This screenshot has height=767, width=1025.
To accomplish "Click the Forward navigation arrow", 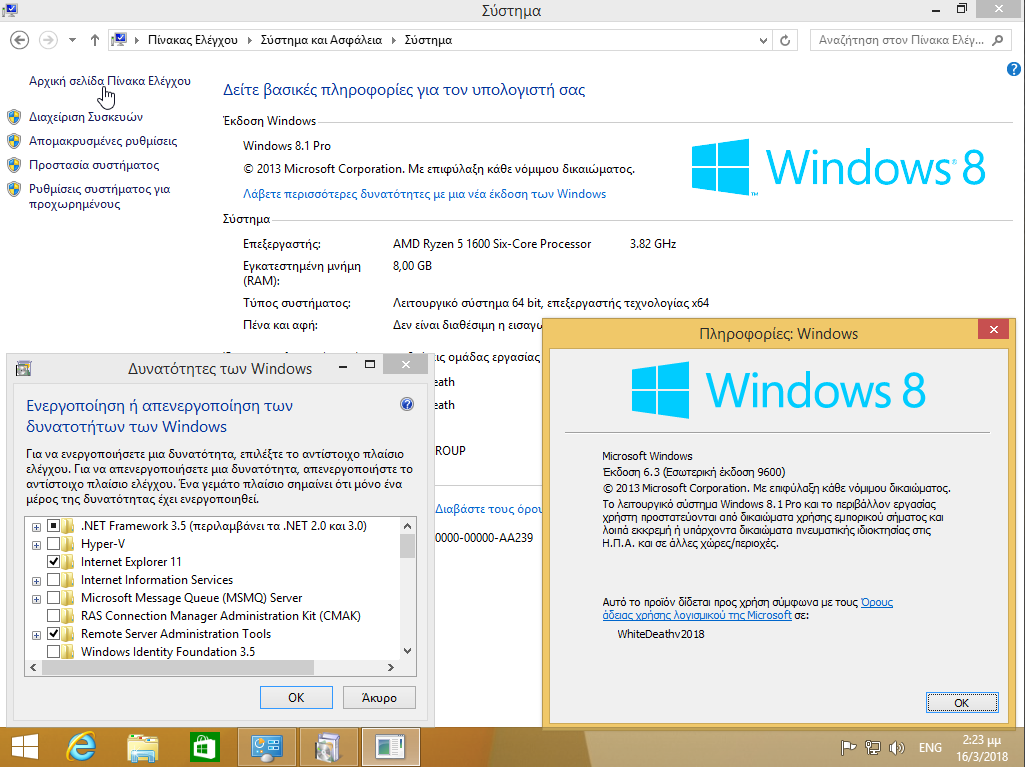I will point(48,40).
